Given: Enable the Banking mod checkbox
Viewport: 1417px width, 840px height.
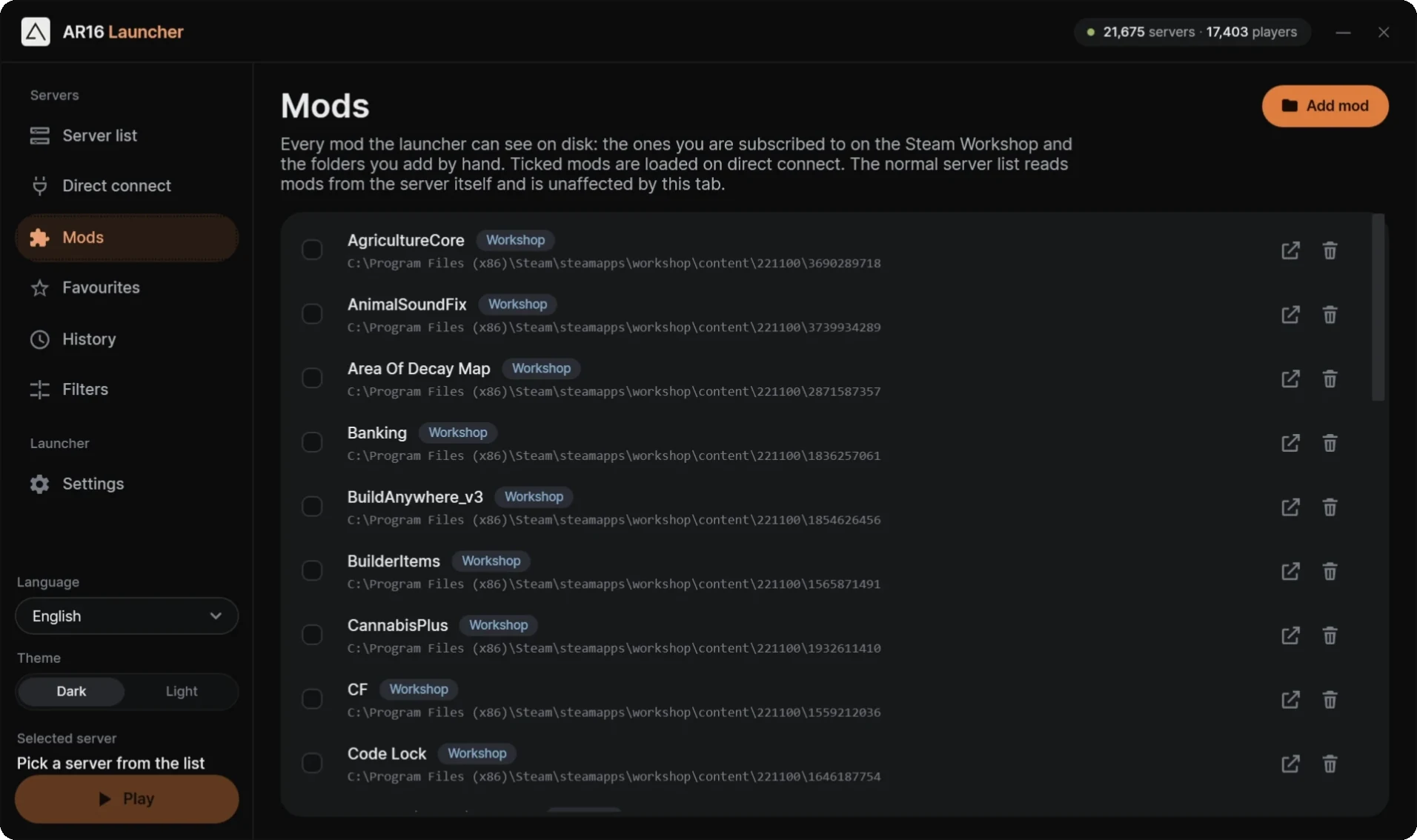Looking at the screenshot, I should click(312, 442).
